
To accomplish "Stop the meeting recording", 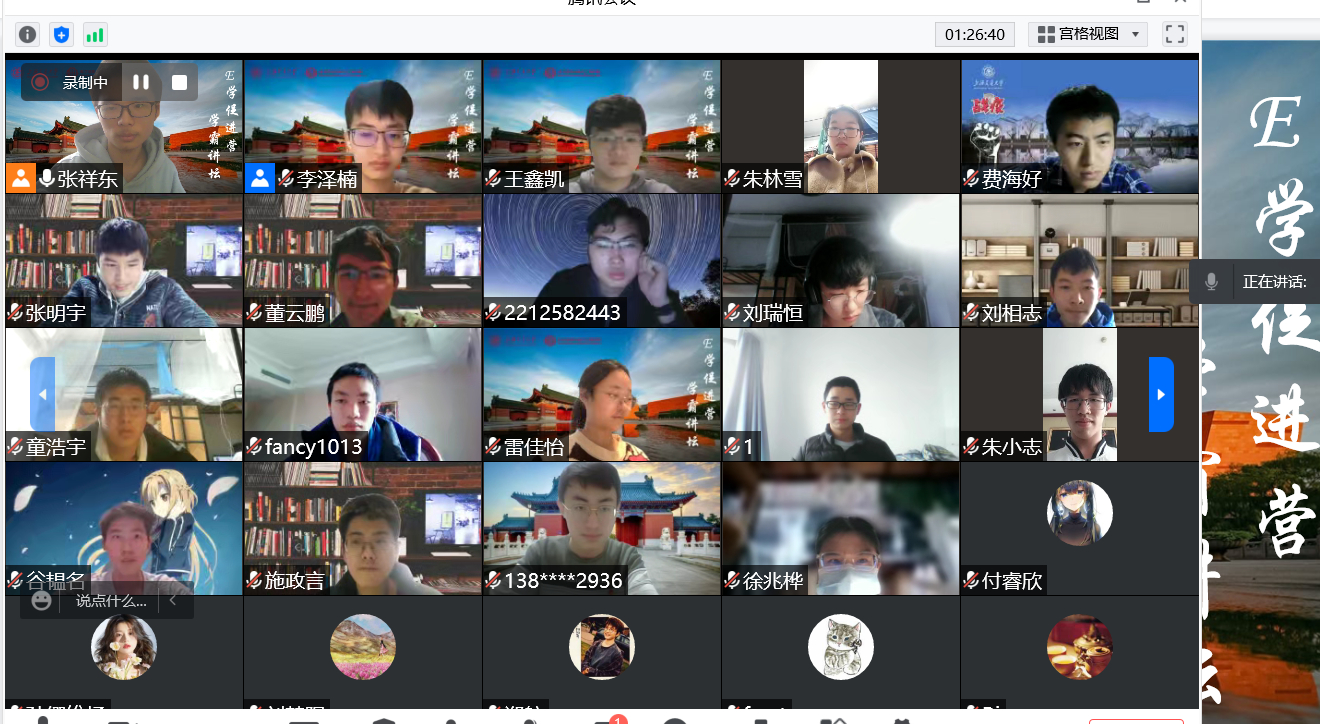I will click(x=179, y=83).
